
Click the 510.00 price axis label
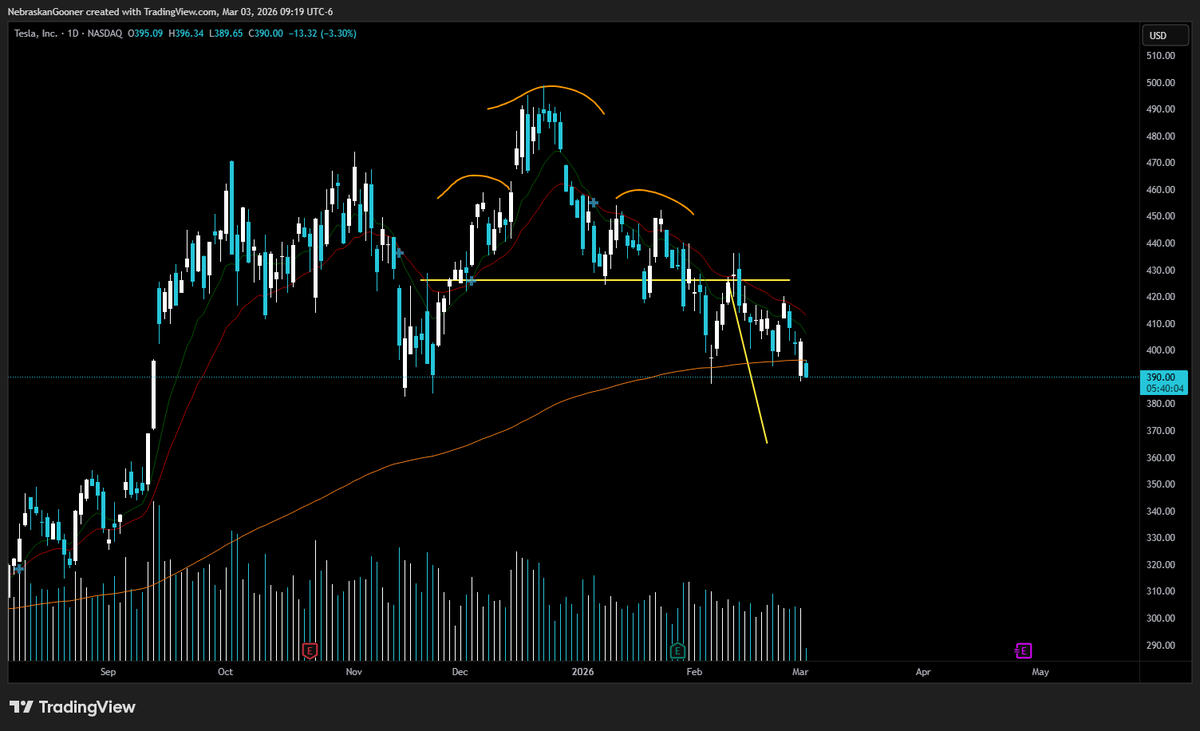click(1160, 56)
